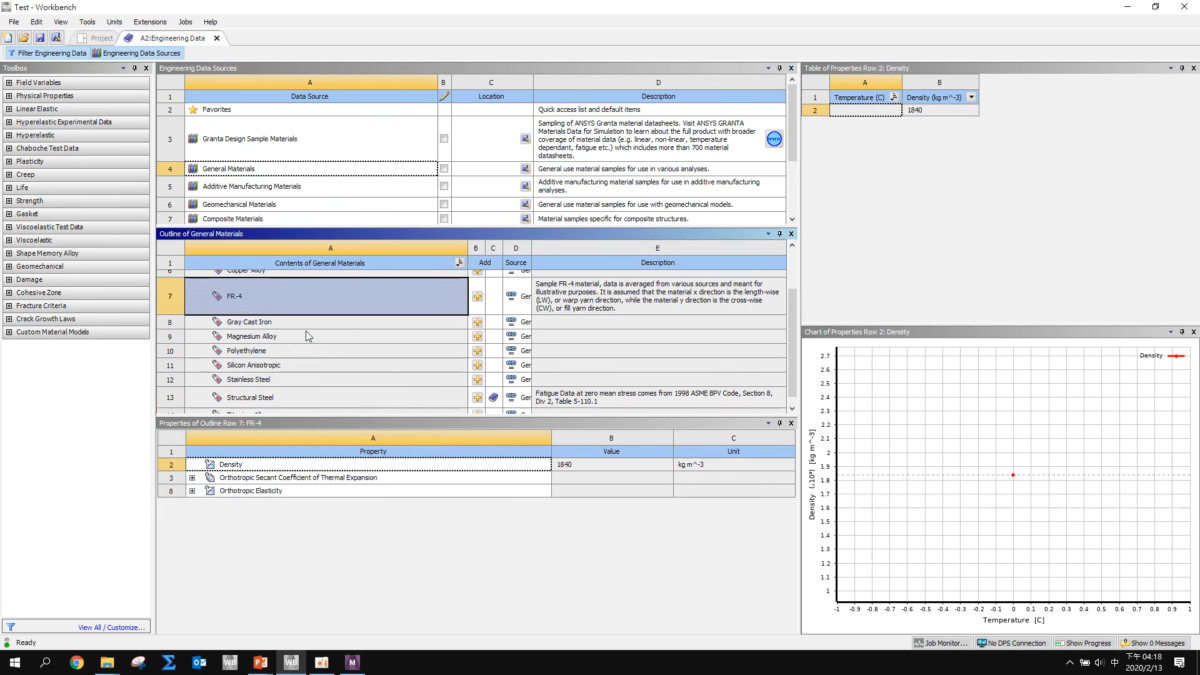Select the Favorites data source row
The height and width of the screenshot is (675, 1200).
(x=311, y=109)
